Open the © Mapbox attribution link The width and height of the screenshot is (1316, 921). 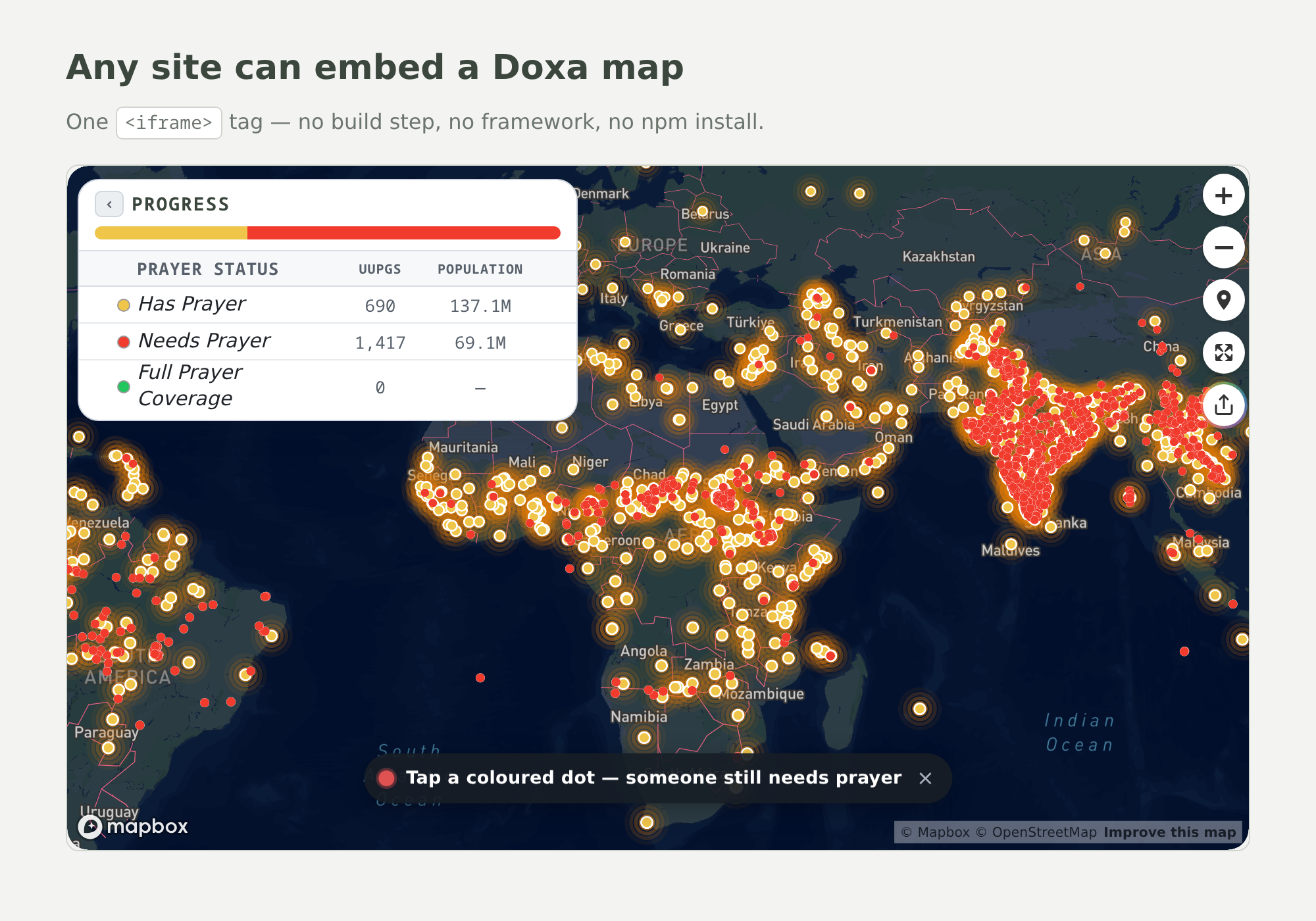[935, 832]
